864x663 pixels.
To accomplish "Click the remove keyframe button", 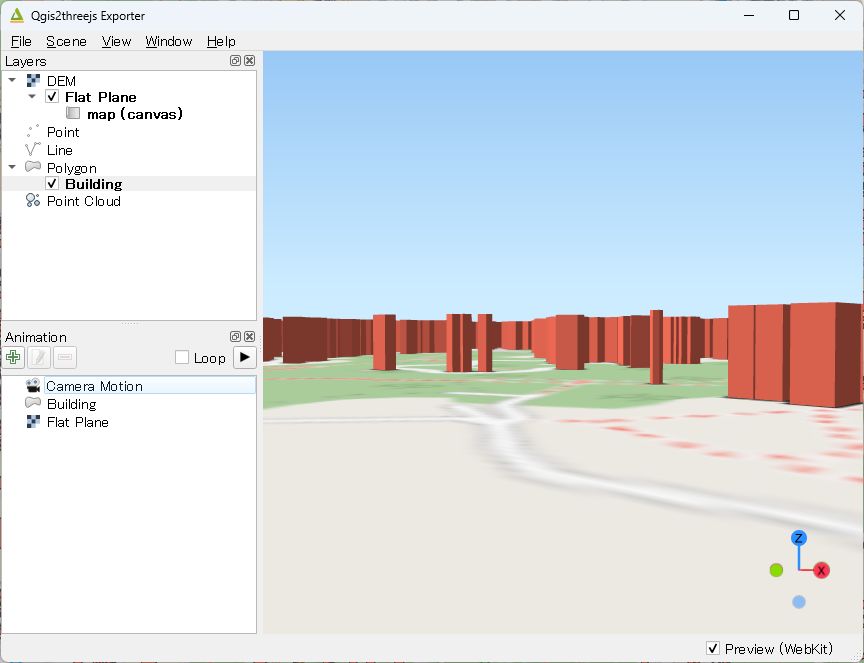I will [x=64, y=357].
